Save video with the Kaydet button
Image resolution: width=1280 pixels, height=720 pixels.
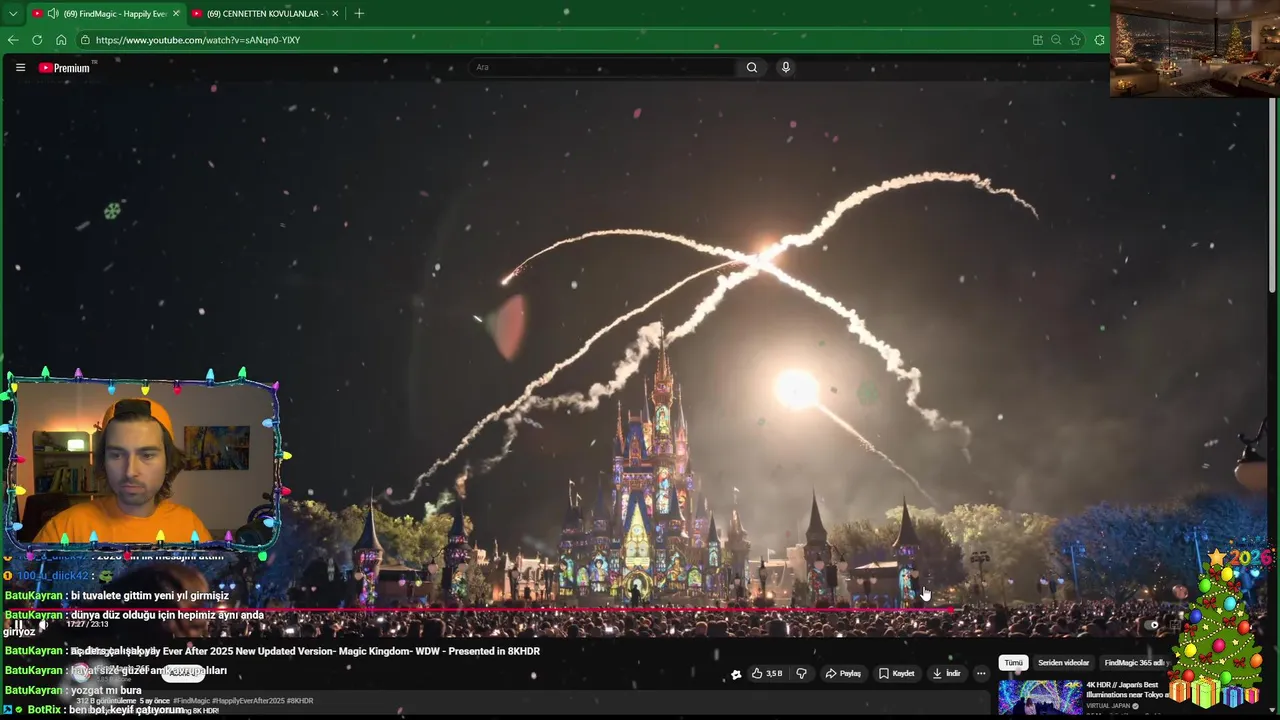(897, 673)
